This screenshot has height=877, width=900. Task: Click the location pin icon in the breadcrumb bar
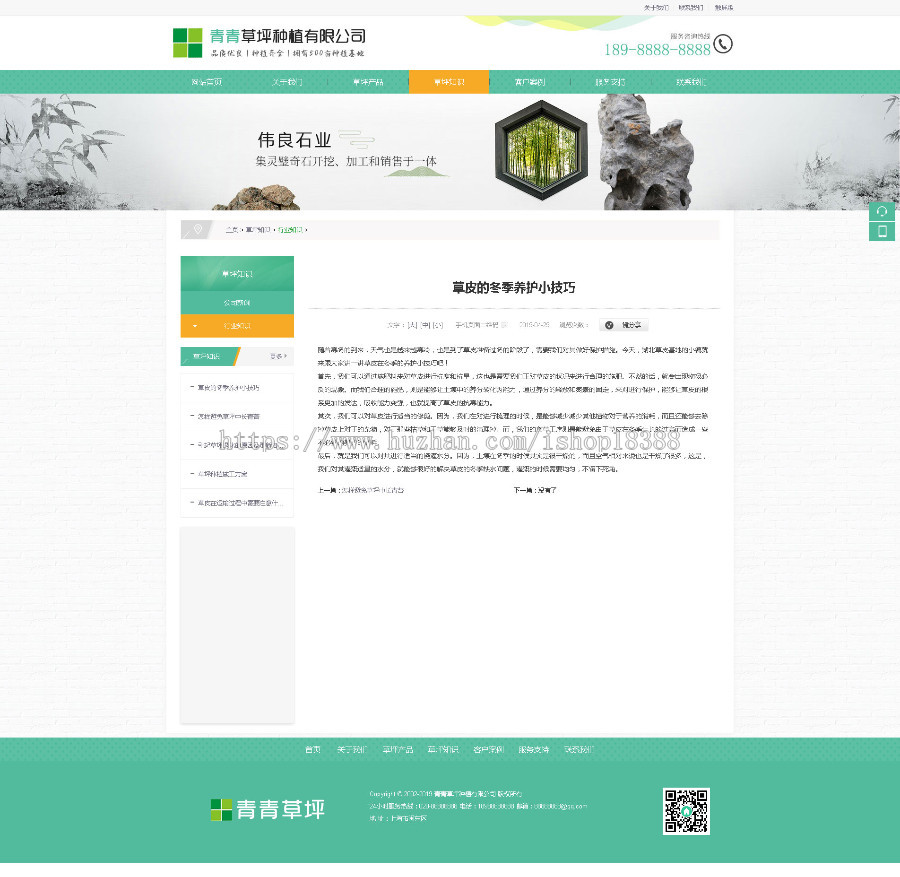coord(198,230)
